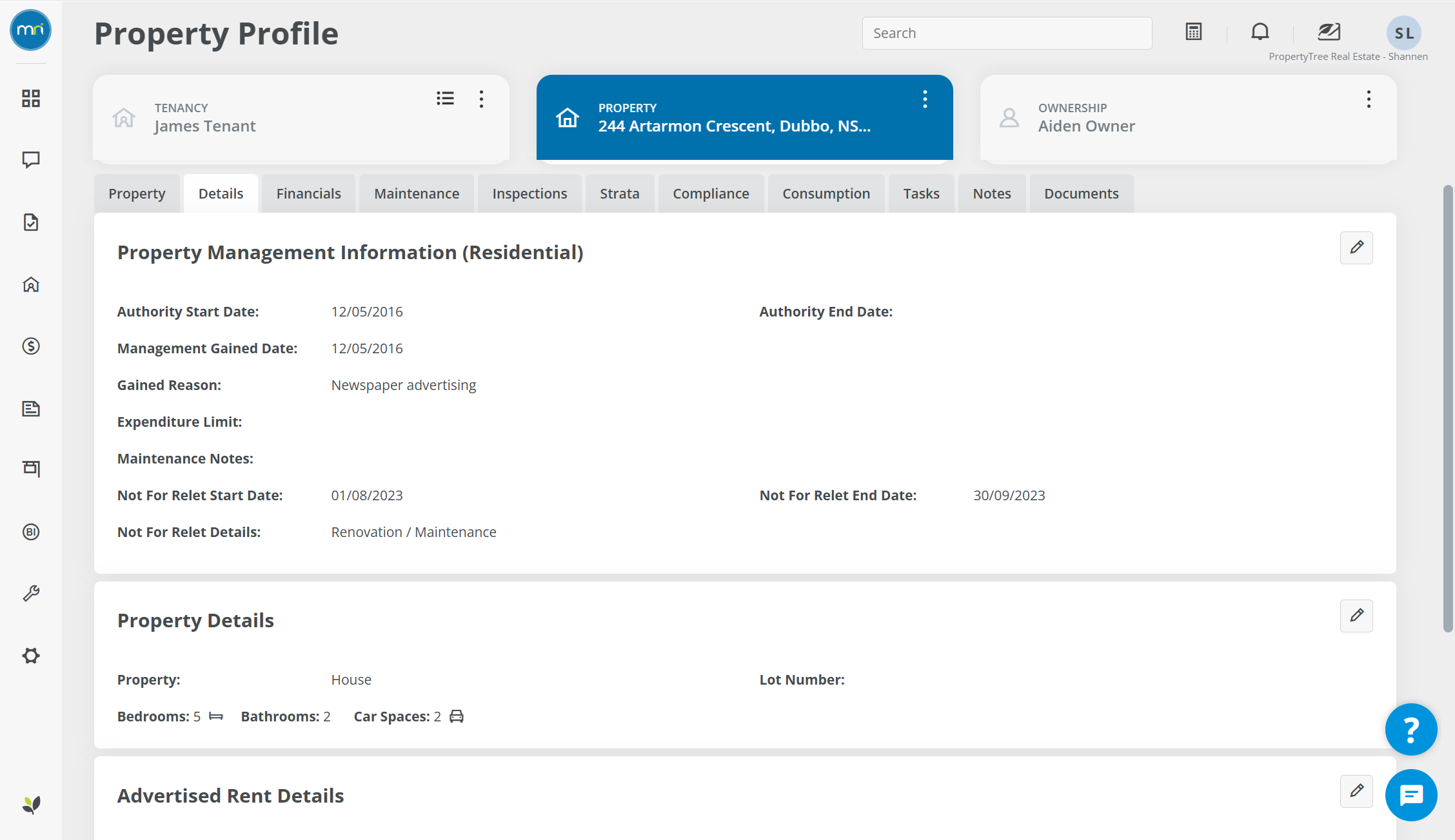Open the notifications bell
Image resolution: width=1455 pixels, height=840 pixels.
click(1260, 32)
